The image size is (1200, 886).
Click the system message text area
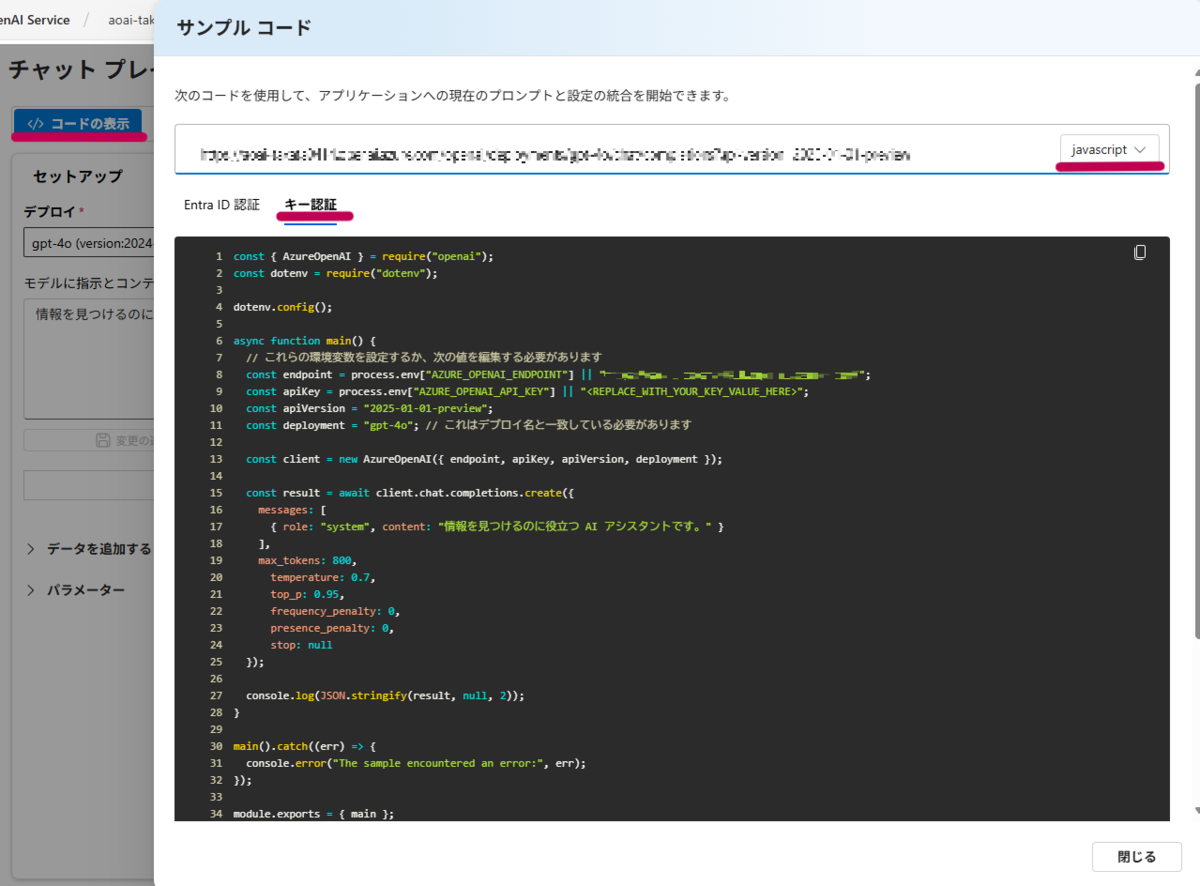coord(89,358)
